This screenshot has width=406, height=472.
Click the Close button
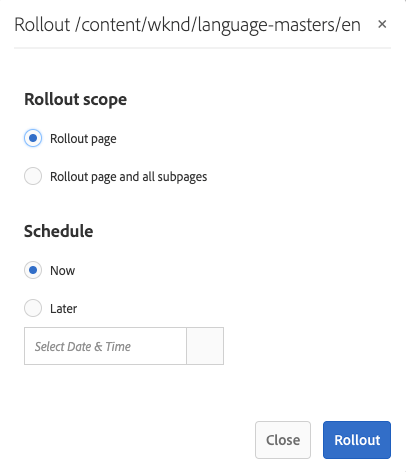283,440
